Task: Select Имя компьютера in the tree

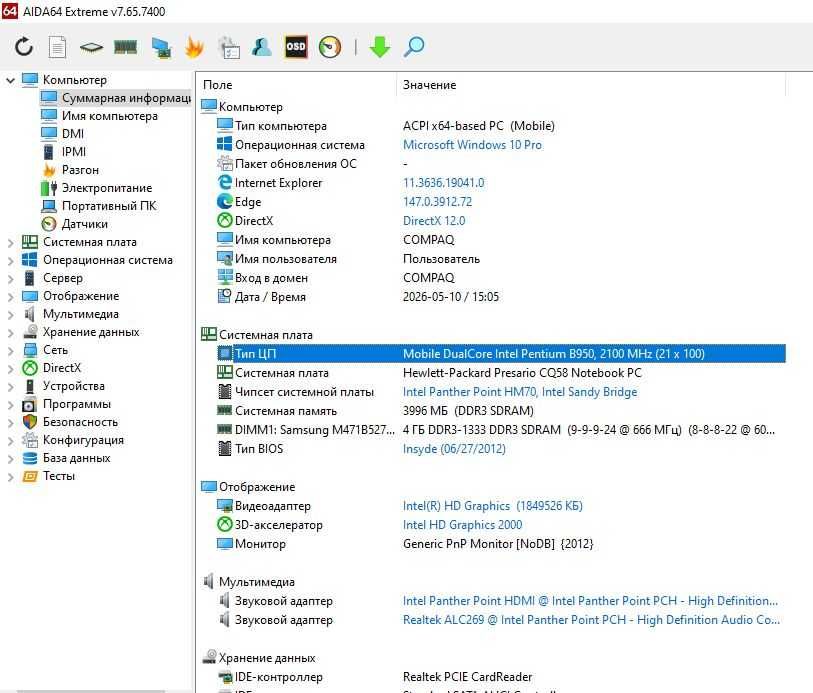Action: point(109,116)
